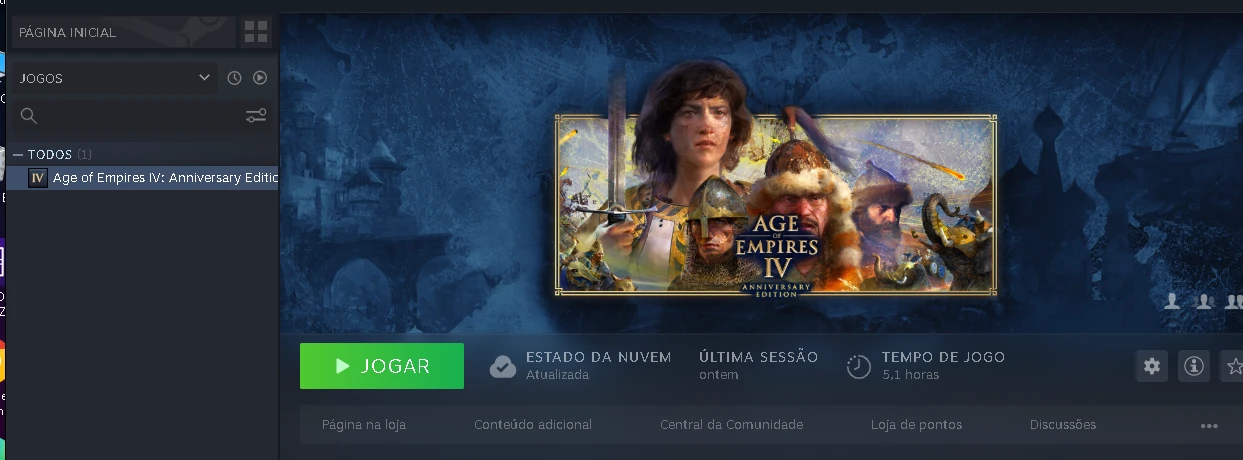Viewport: 1243px width, 460px height.
Task: Open game settings gear icon
Action: [1152, 366]
